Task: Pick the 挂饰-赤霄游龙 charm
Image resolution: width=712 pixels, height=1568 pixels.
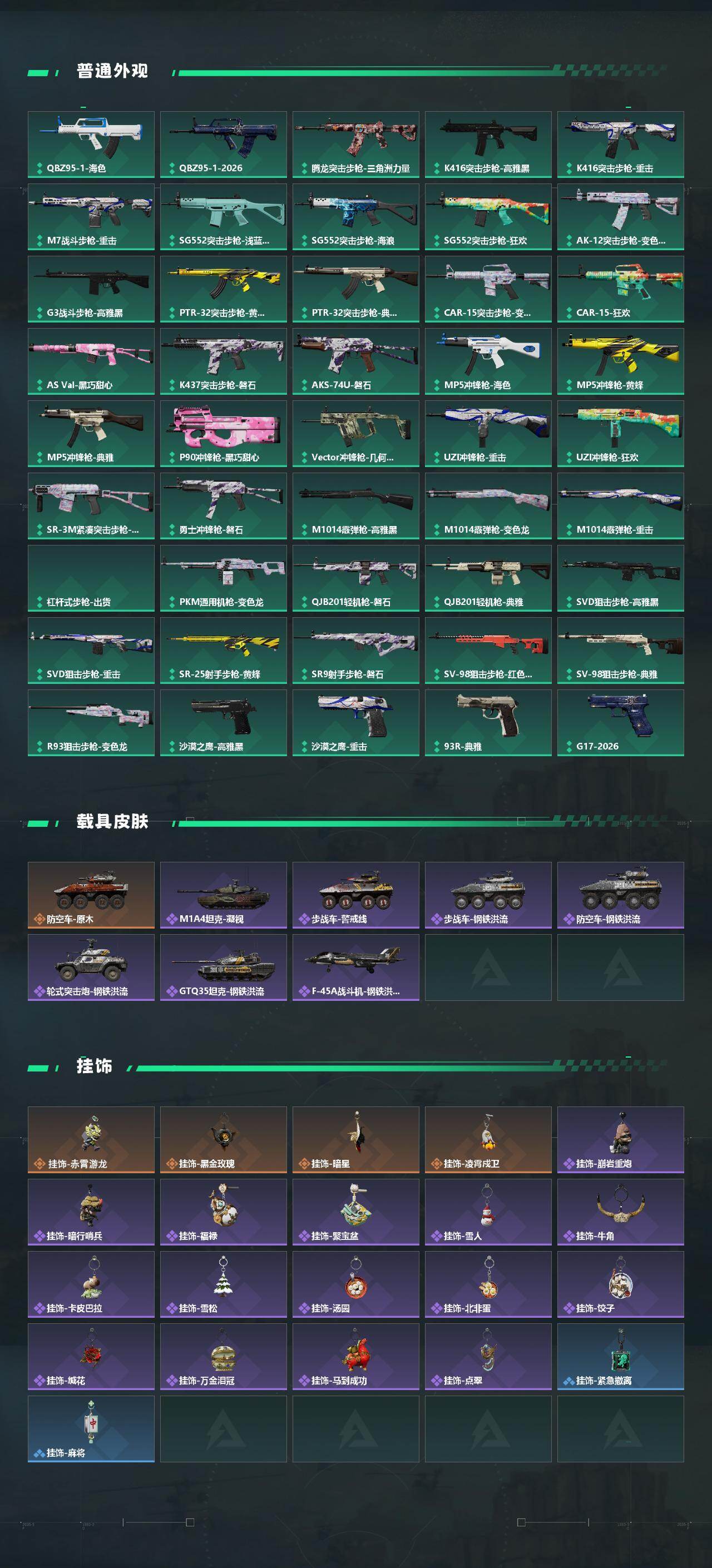Action: click(x=91, y=1140)
